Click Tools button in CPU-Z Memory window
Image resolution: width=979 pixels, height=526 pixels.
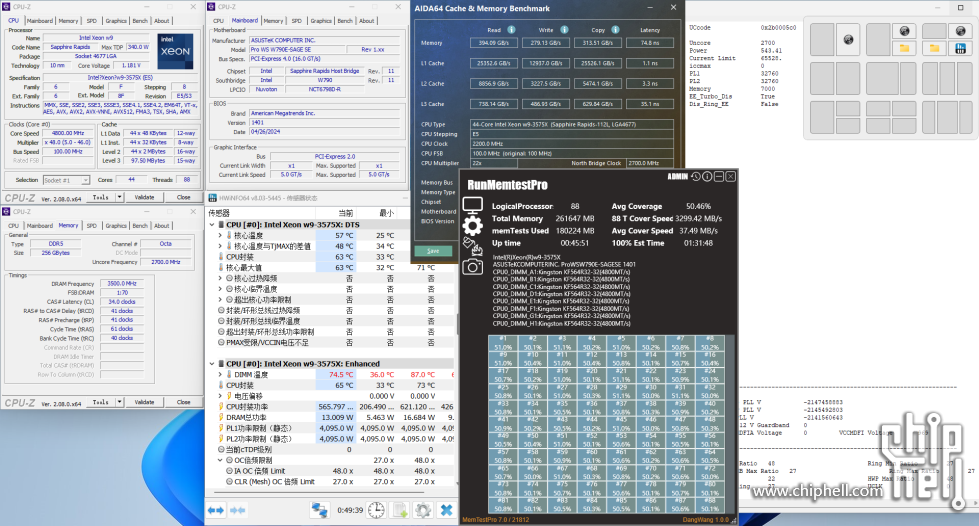click(101, 402)
